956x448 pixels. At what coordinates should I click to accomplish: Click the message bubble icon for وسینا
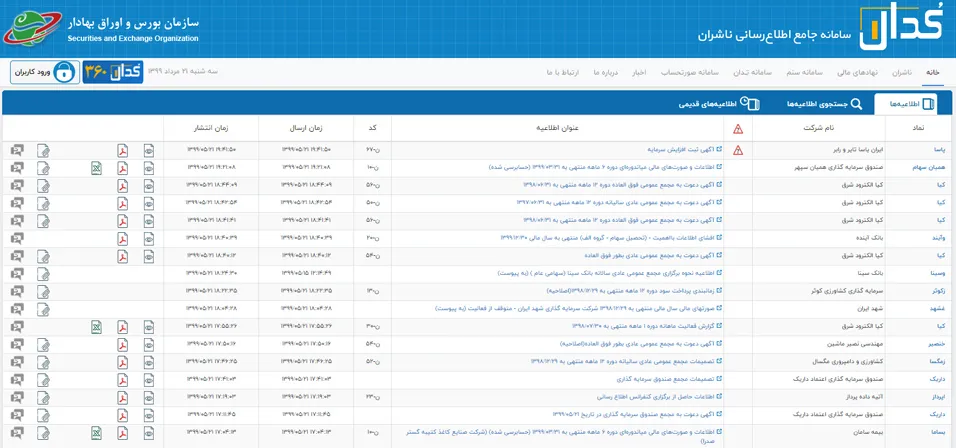[16, 274]
